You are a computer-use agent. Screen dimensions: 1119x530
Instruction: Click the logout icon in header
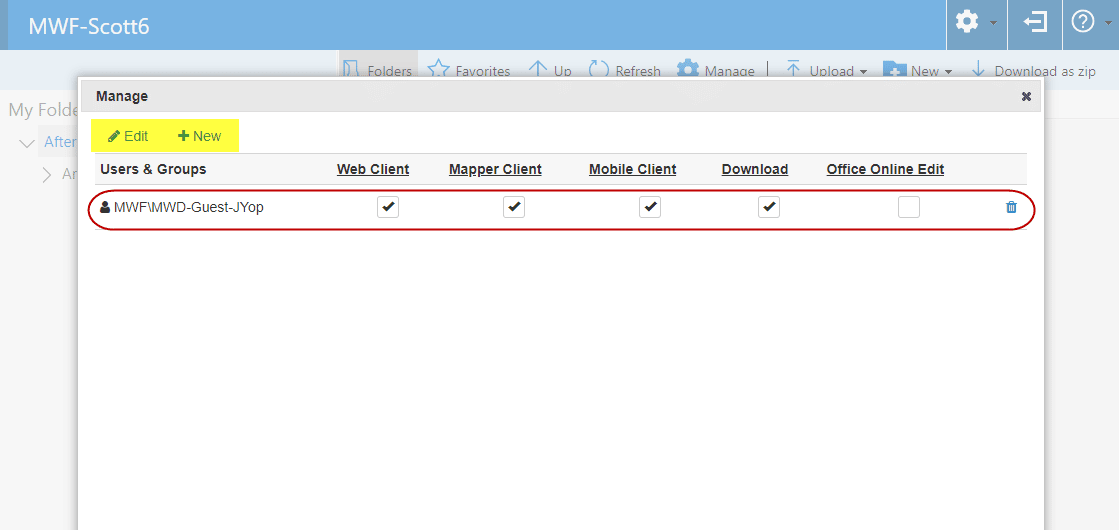click(1035, 22)
